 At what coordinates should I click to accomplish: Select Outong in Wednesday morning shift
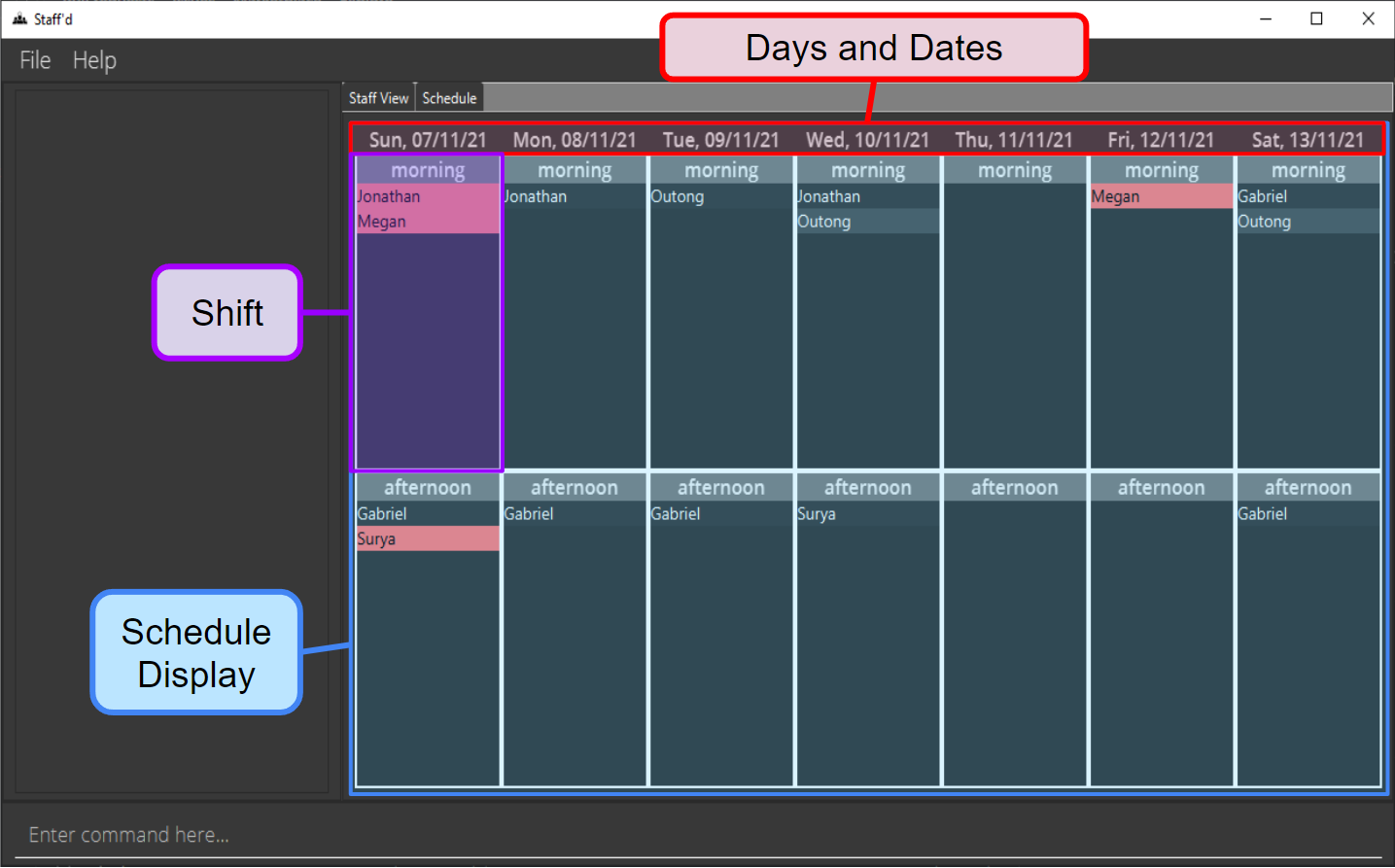[x=868, y=222]
